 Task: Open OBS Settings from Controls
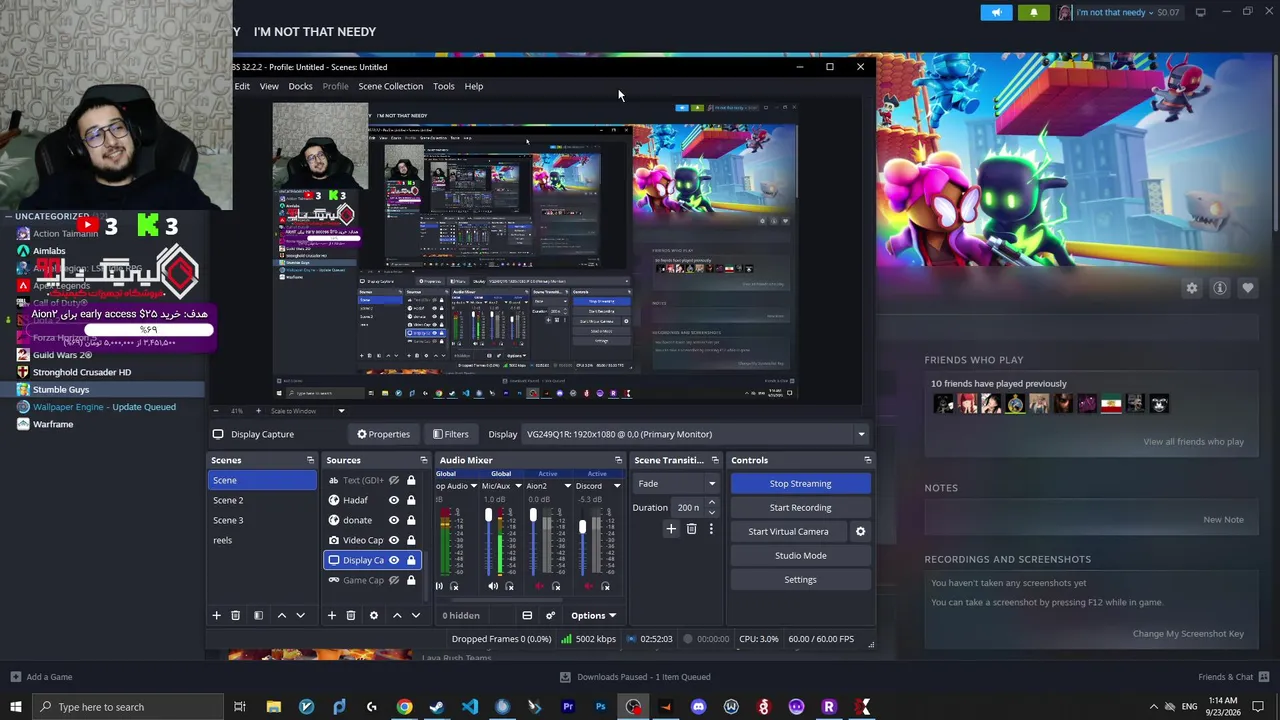800,580
